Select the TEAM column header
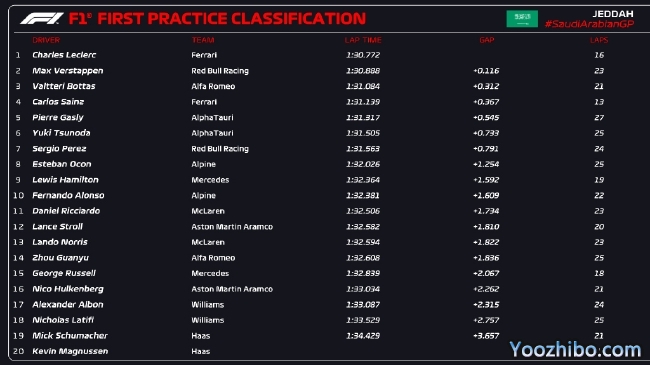This screenshot has width=650, height=365. pyautogui.click(x=203, y=40)
